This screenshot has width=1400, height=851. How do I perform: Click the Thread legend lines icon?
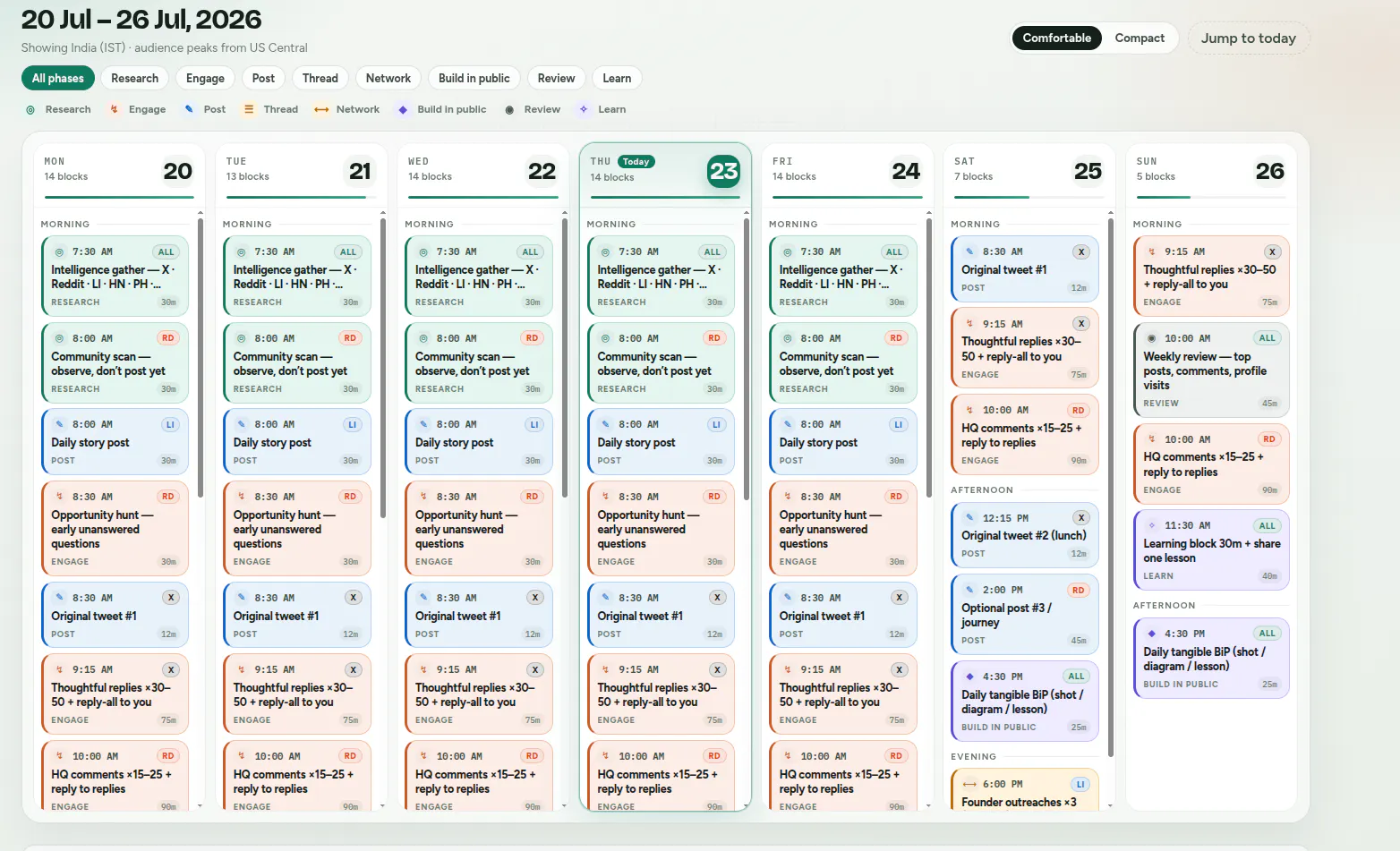pos(249,110)
